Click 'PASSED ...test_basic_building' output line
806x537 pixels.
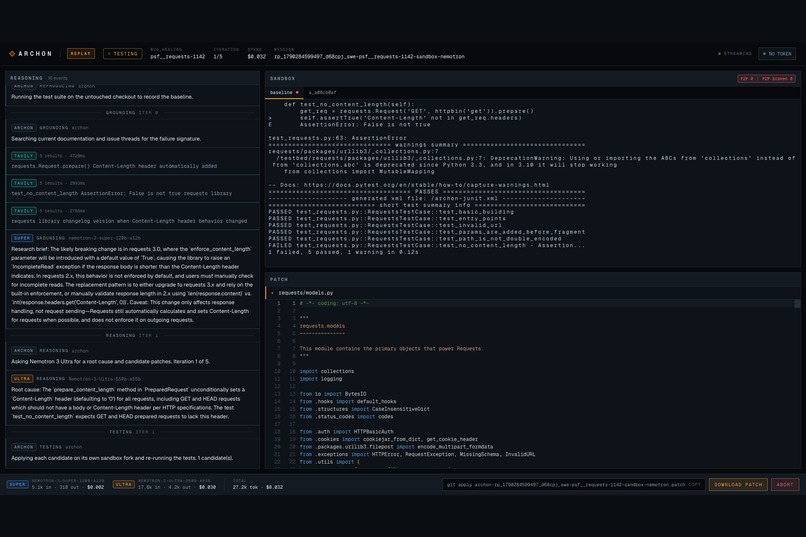pyautogui.click(x=391, y=212)
